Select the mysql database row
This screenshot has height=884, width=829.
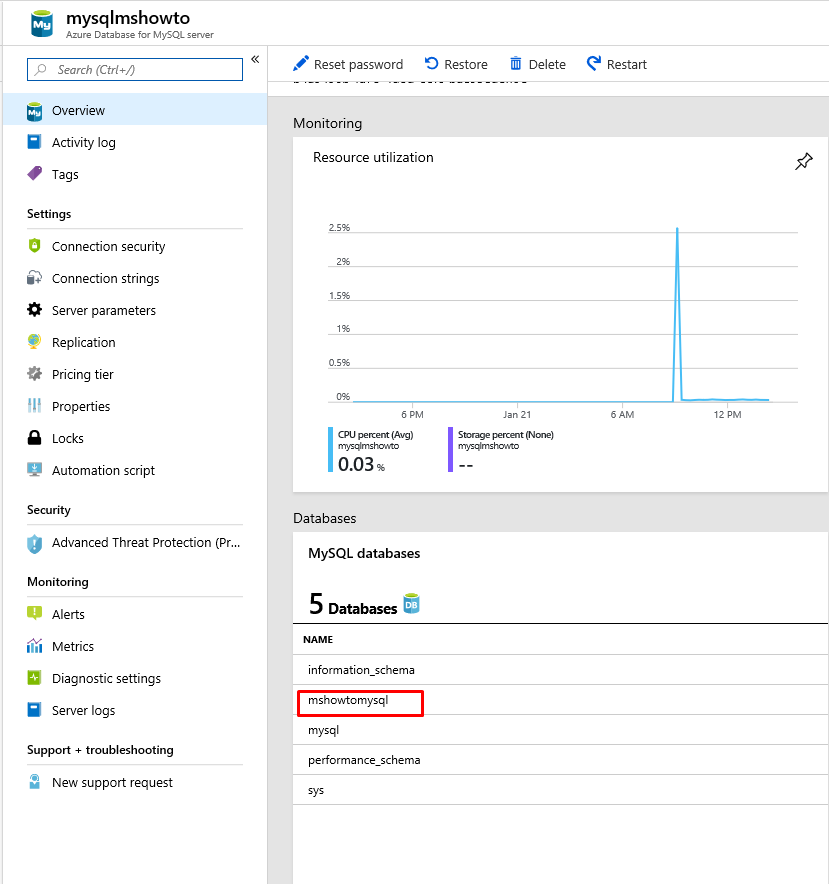coord(561,730)
